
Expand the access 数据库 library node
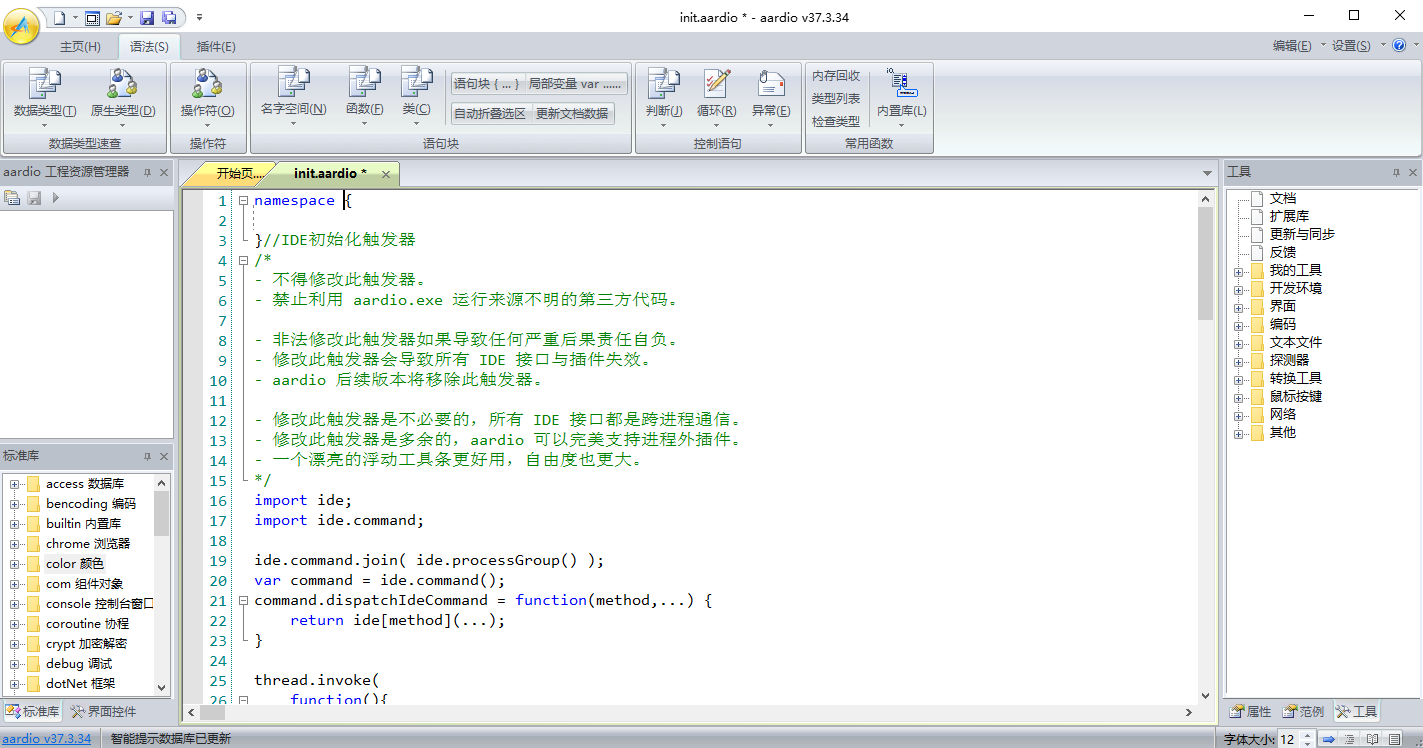point(15,484)
